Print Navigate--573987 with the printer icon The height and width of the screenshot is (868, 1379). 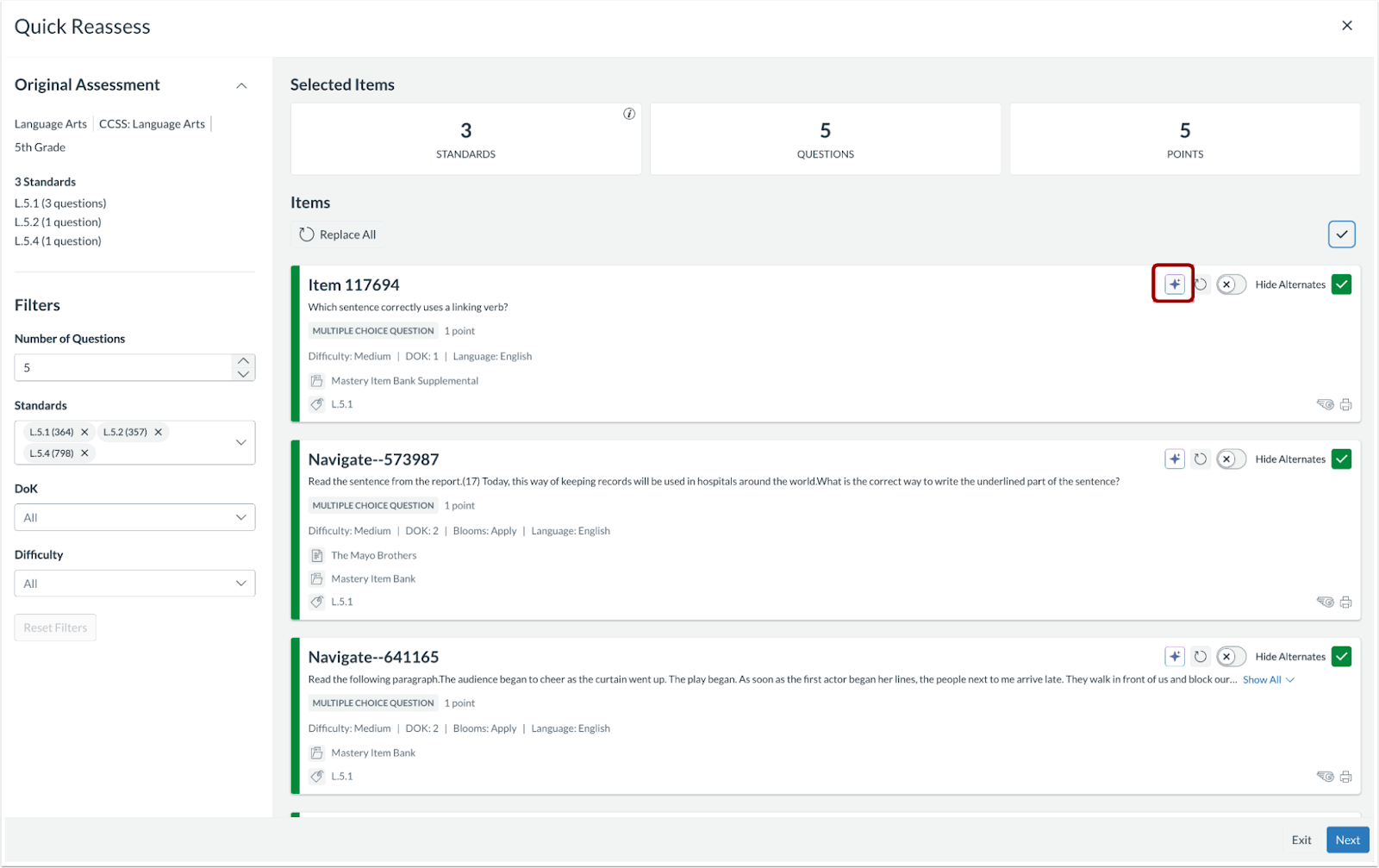(1345, 602)
